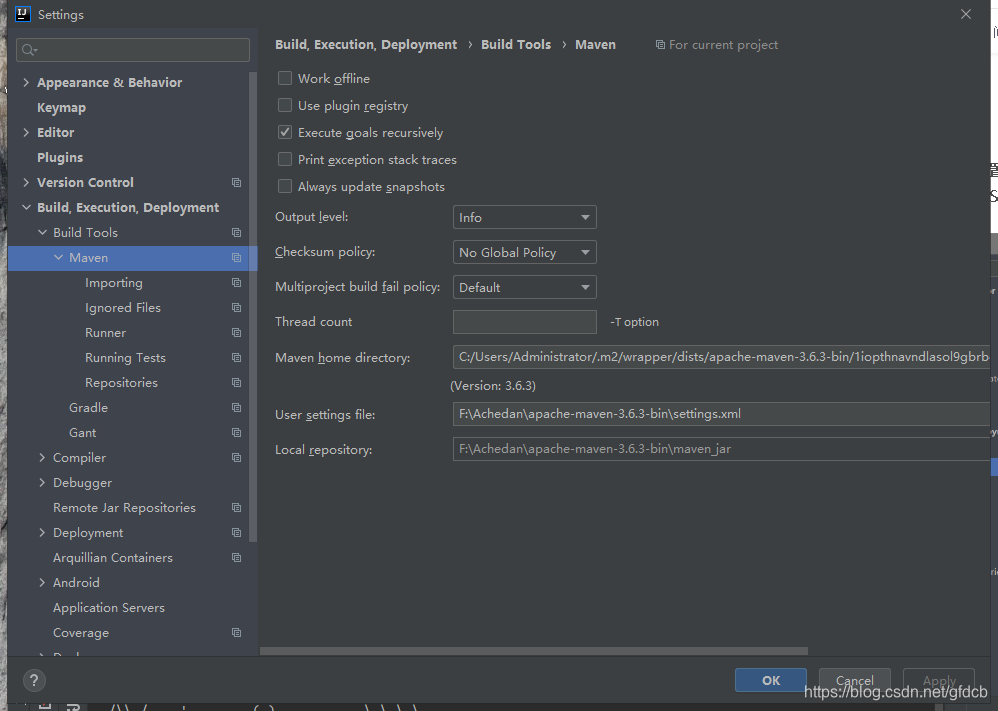The height and width of the screenshot is (711, 998).
Task: Select Runner under Maven
Action: tap(106, 333)
